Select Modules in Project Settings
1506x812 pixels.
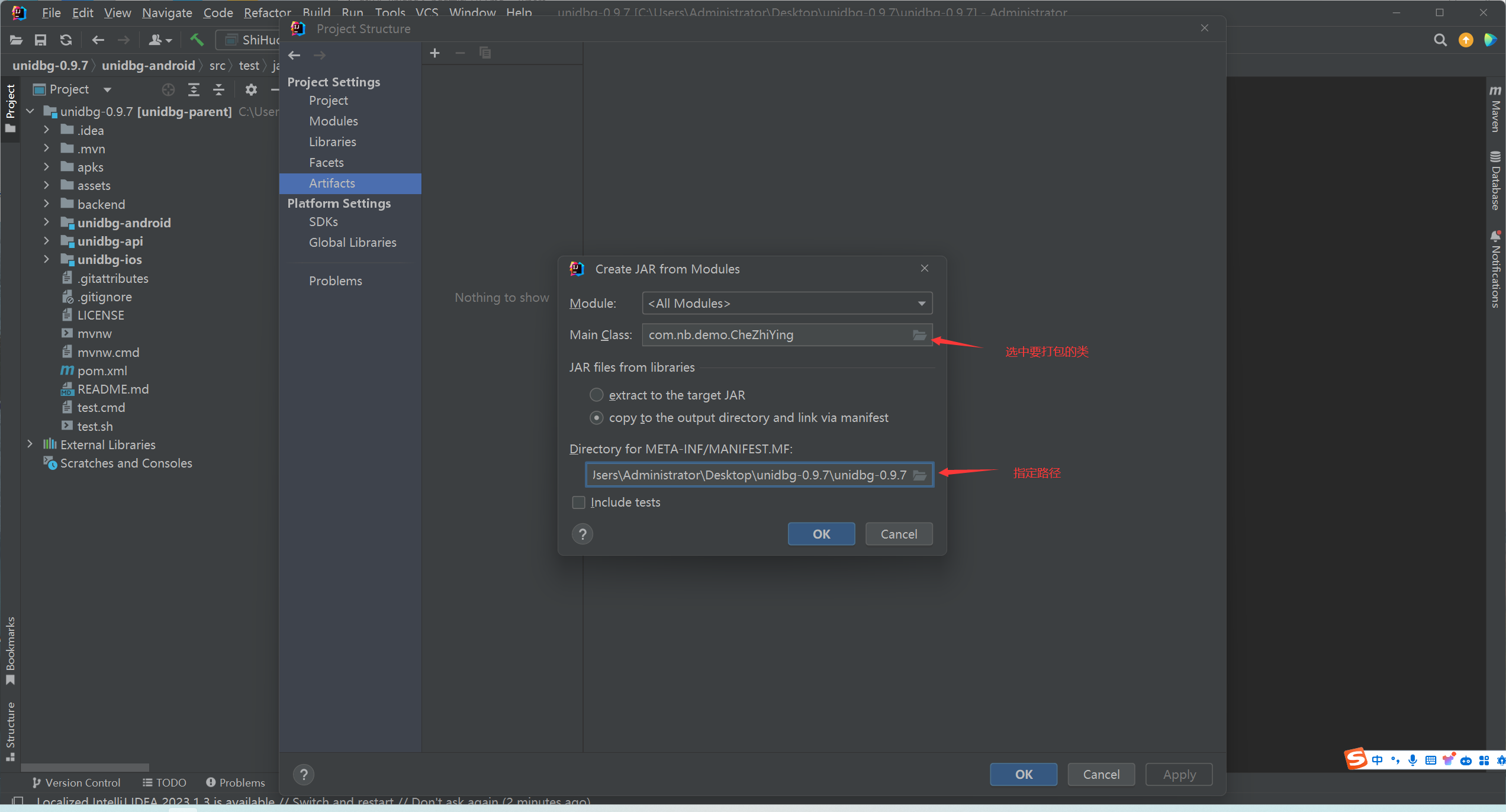333,121
